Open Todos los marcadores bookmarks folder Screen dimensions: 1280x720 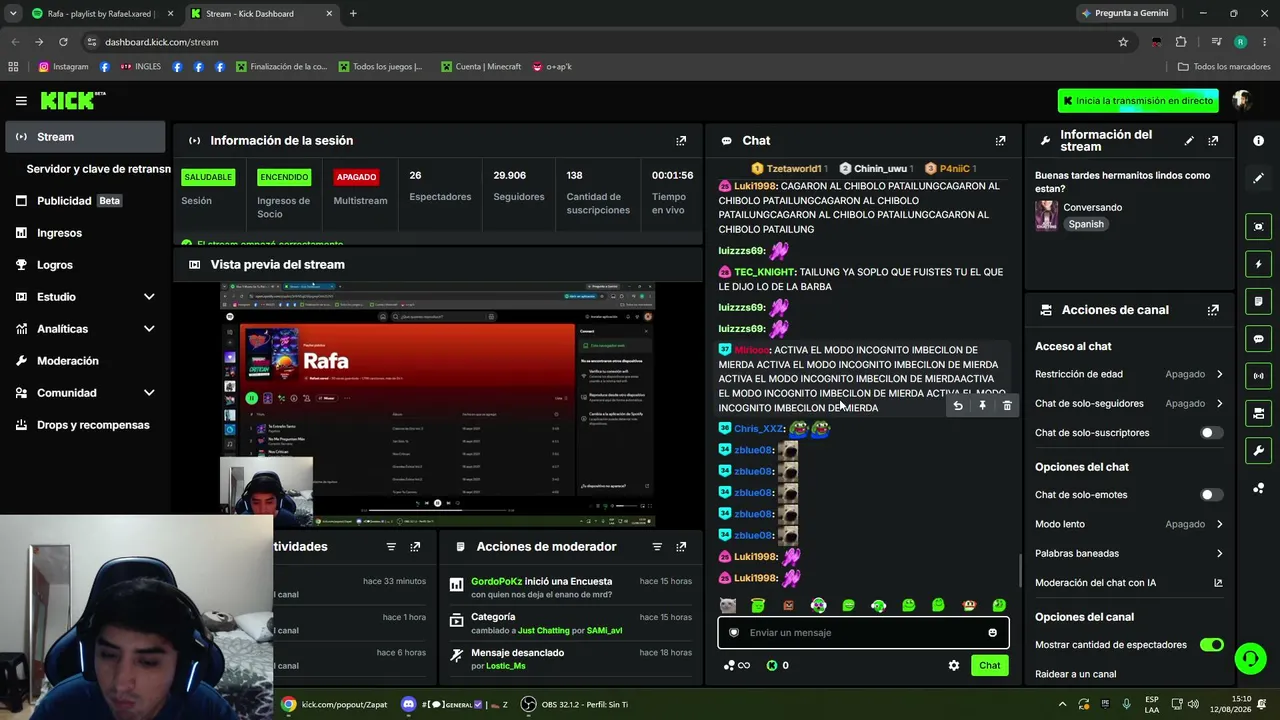[1224, 67]
